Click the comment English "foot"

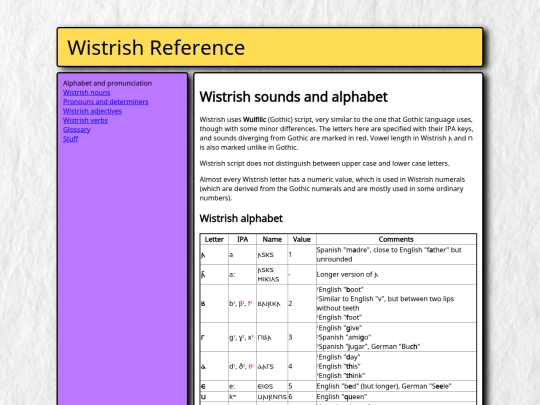pos(340,318)
